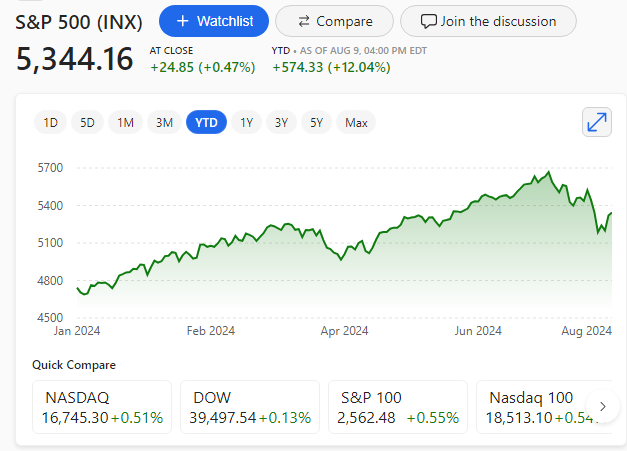Show the 3Y chart range
Image resolution: width=627 pixels, height=451 pixels.
click(282, 122)
